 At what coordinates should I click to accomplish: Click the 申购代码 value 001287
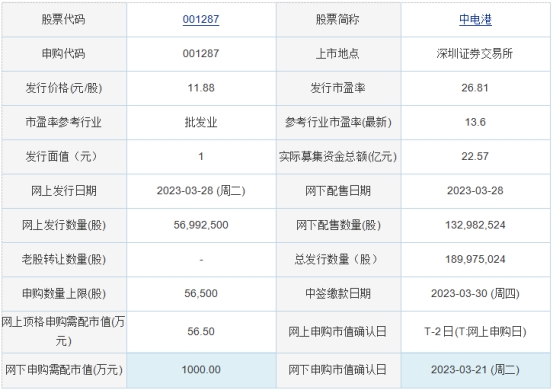coord(201,53)
